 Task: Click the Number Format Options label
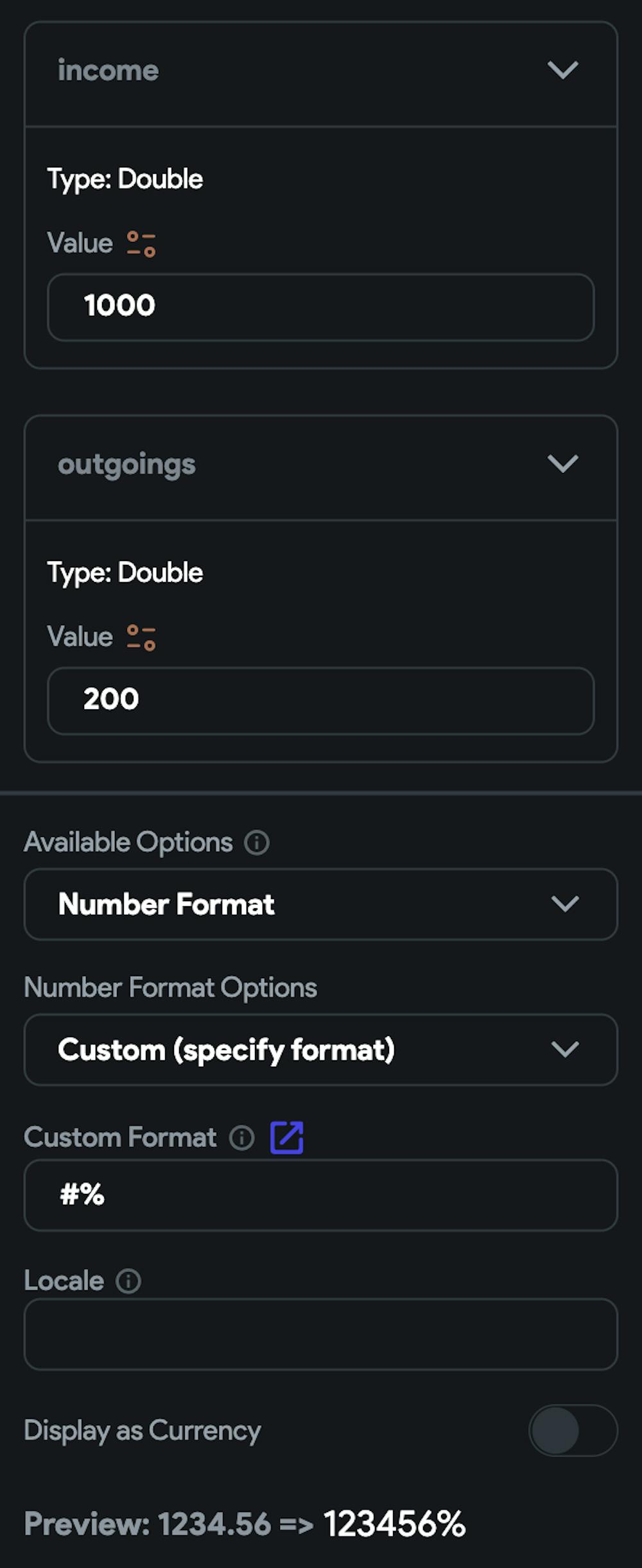point(170,988)
